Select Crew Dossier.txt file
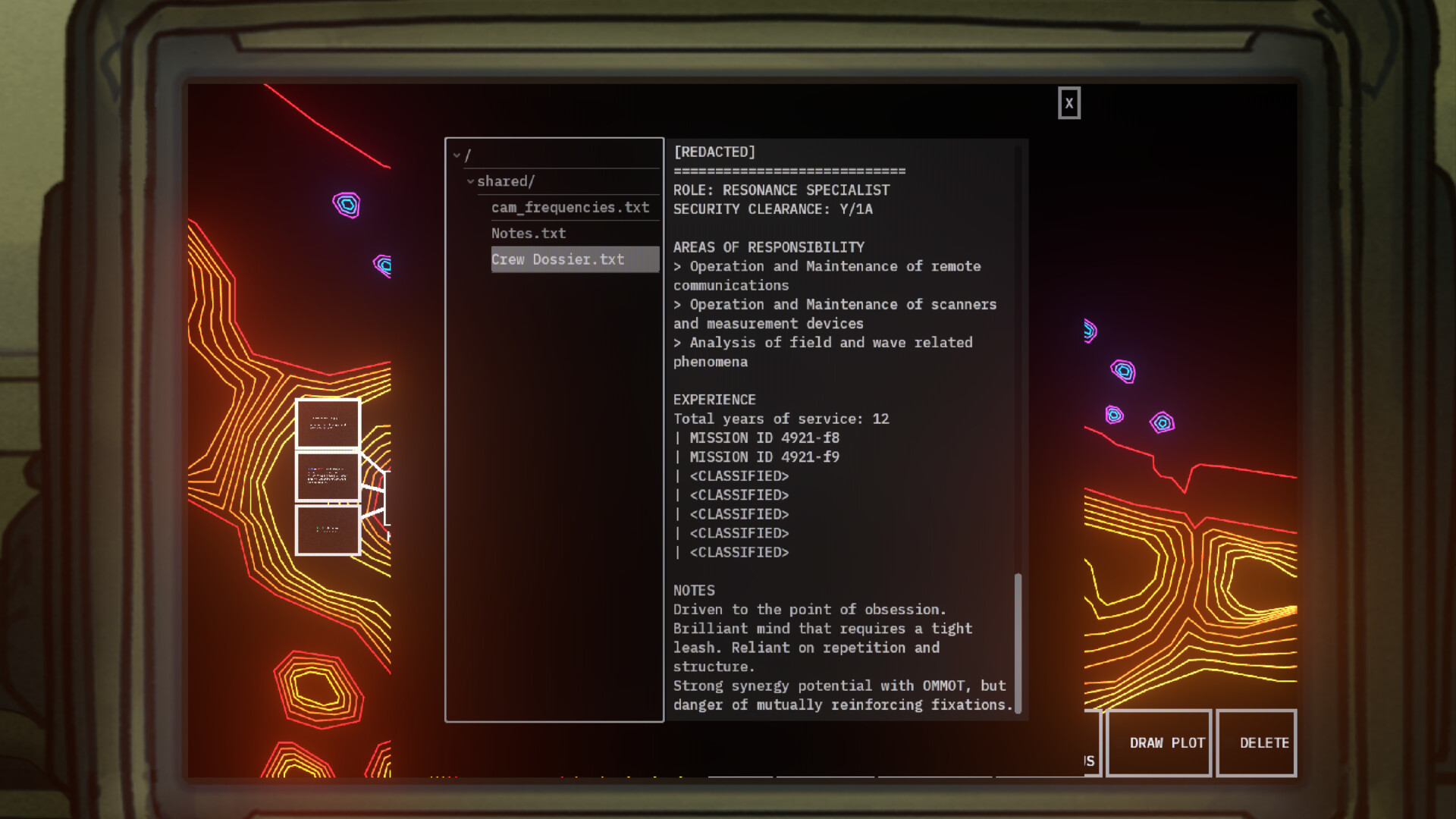Image resolution: width=1456 pixels, height=819 pixels. click(557, 259)
